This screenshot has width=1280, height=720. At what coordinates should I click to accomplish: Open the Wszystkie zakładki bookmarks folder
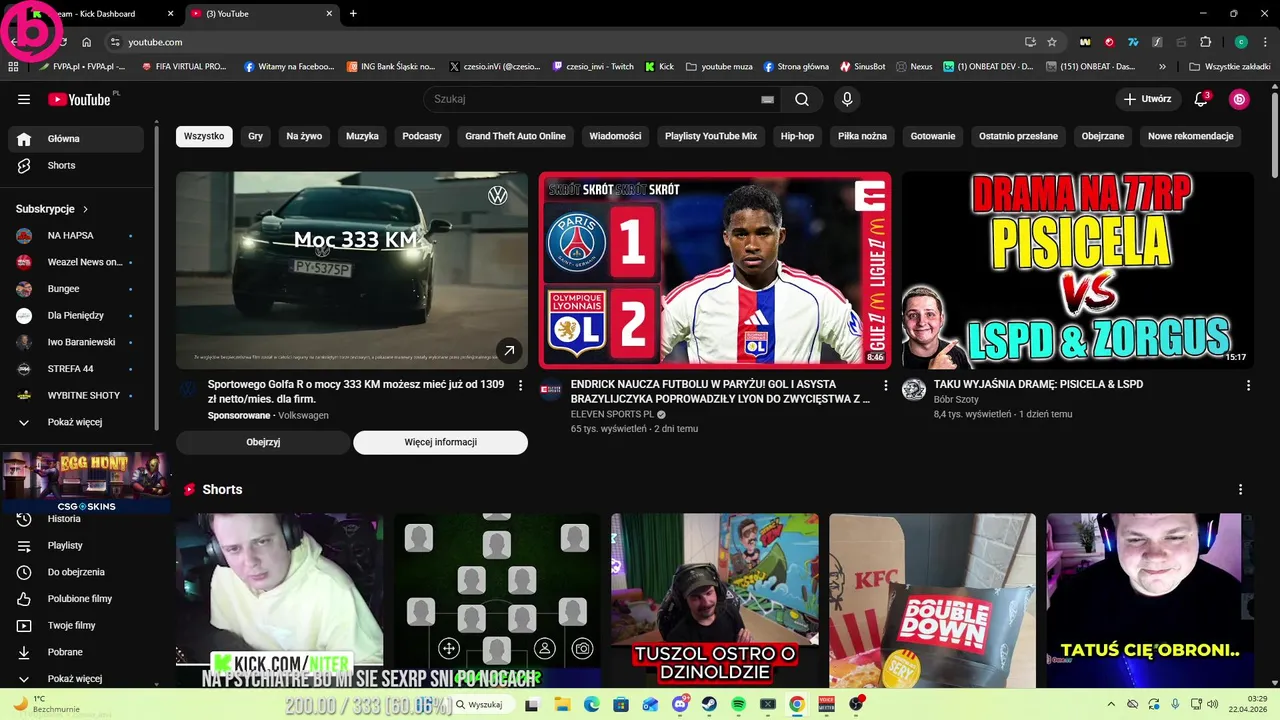[x=1230, y=67]
